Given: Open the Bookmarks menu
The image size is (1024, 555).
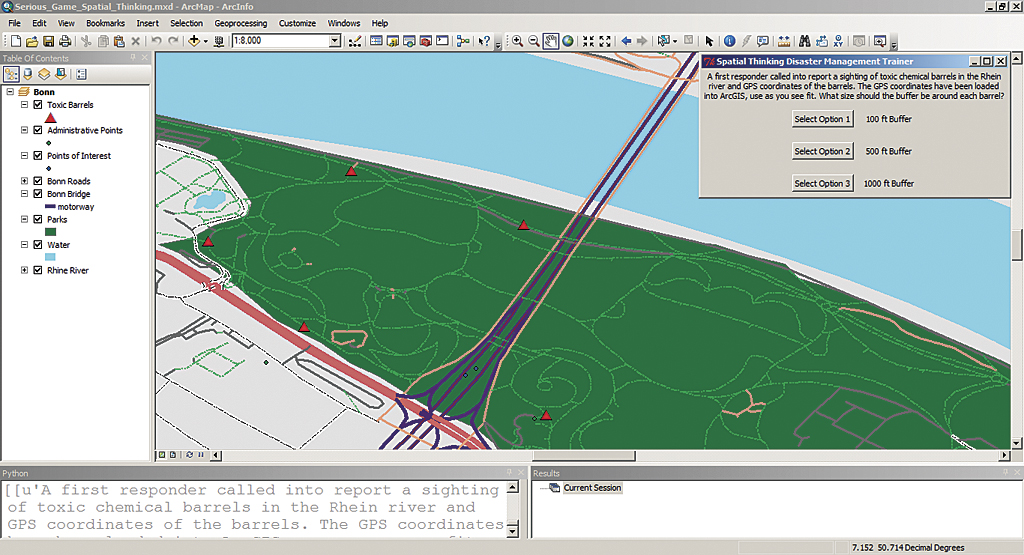Looking at the screenshot, I should click(105, 23).
